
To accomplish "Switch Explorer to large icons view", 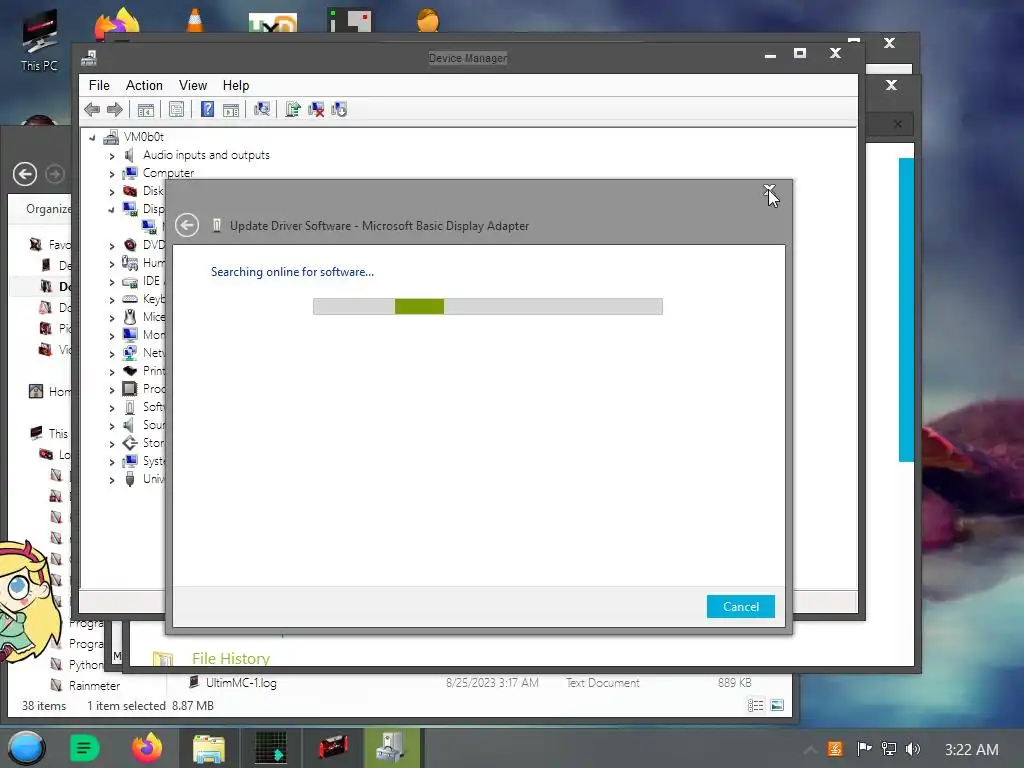I will click(777, 705).
